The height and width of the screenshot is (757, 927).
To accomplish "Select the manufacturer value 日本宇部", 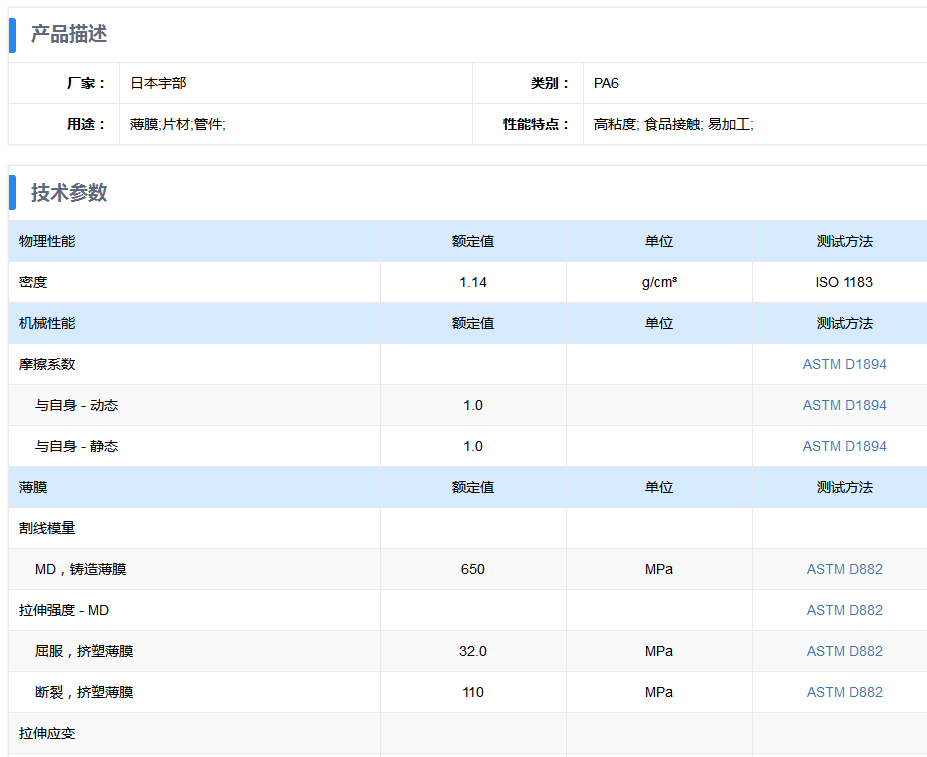I will [158, 84].
